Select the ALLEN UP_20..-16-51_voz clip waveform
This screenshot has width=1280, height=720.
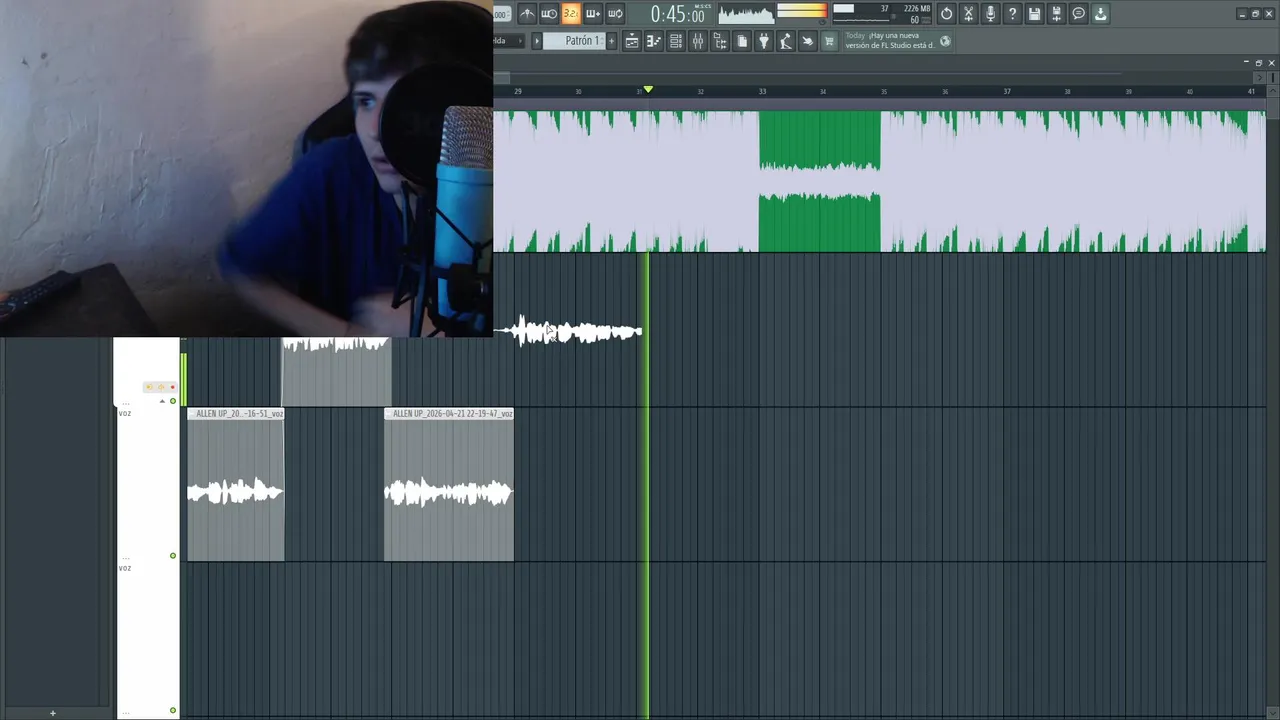pos(236,491)
